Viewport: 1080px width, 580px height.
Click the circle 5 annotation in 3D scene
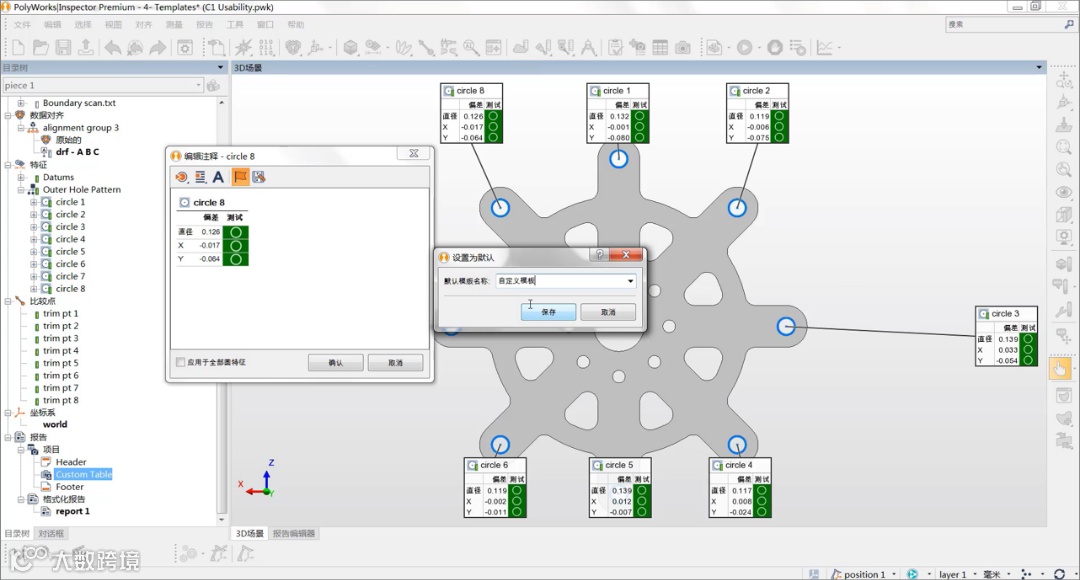click(x=621, y=488)
